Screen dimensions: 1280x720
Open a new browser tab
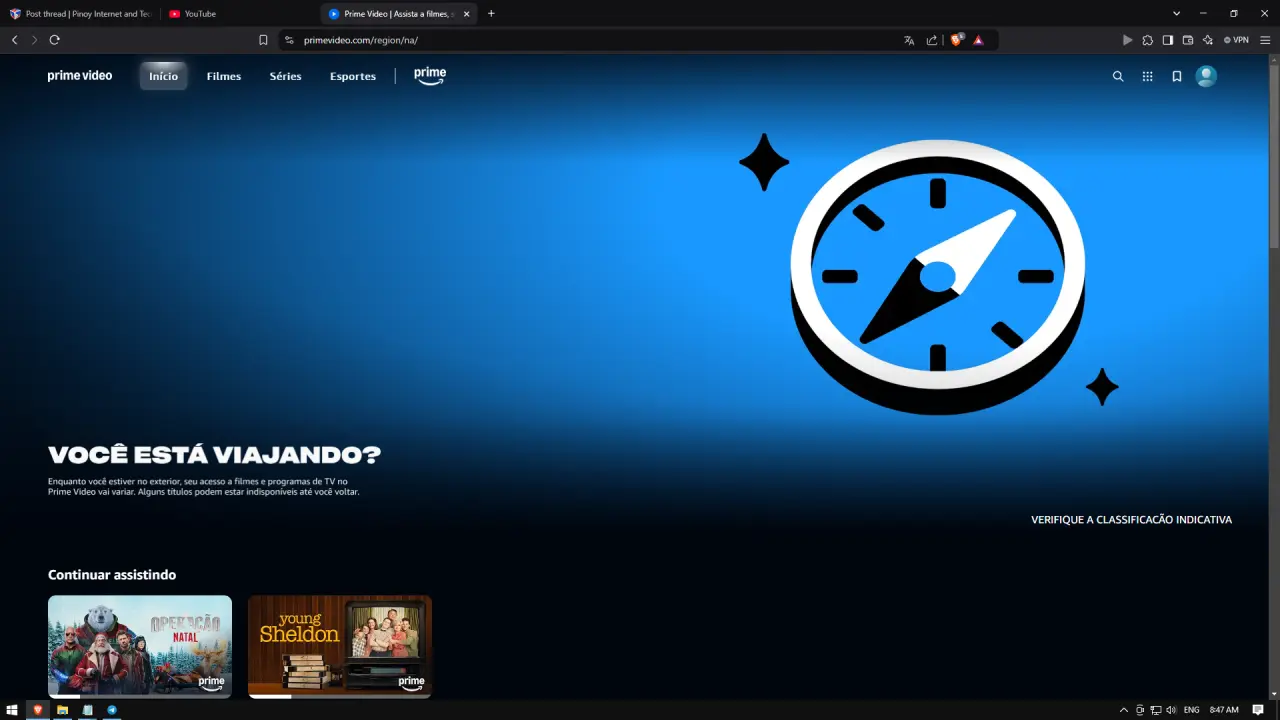491,14
